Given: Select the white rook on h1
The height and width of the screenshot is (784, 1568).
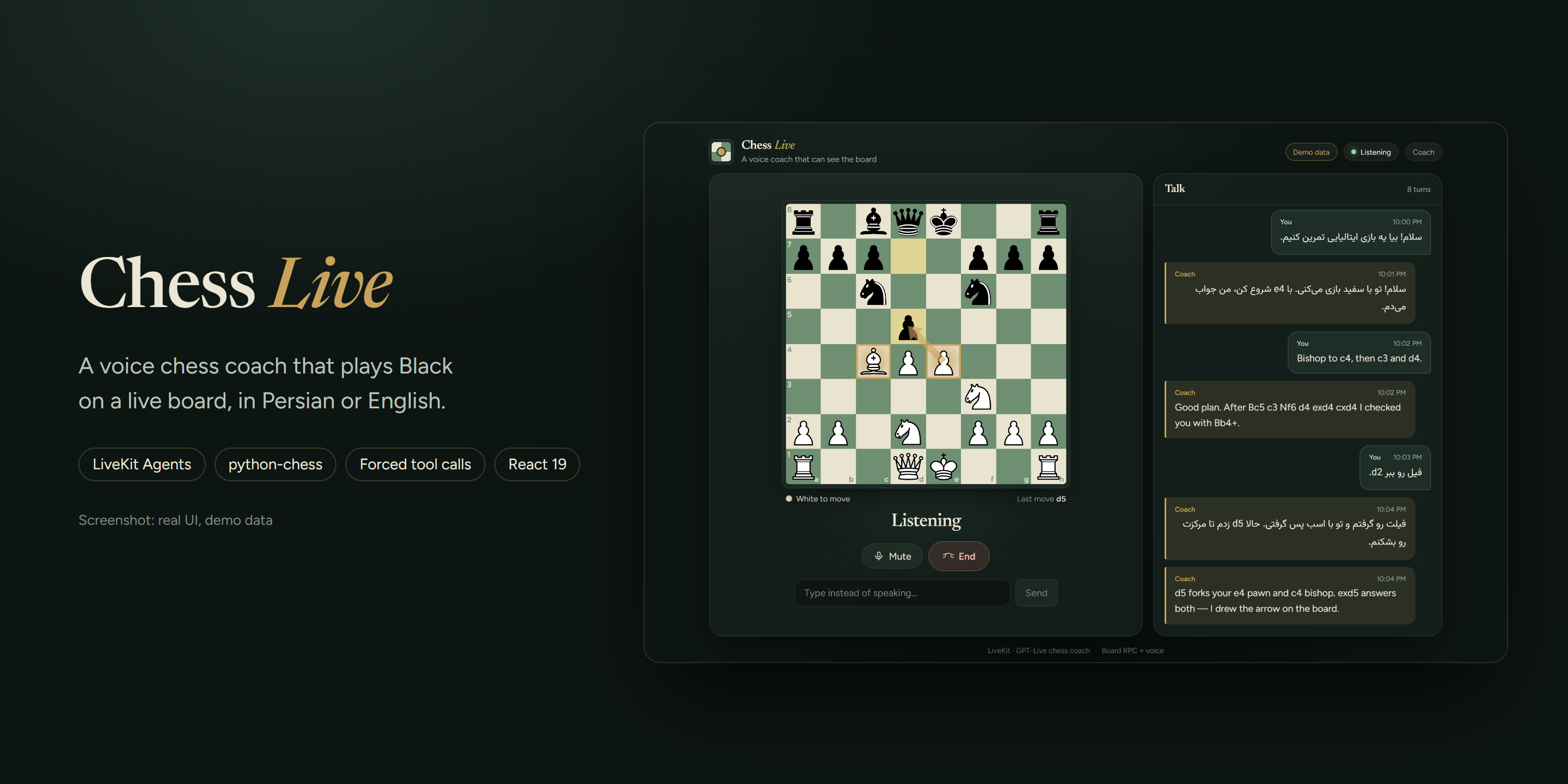Looking at the screenshot, I should click(1048, 467).
